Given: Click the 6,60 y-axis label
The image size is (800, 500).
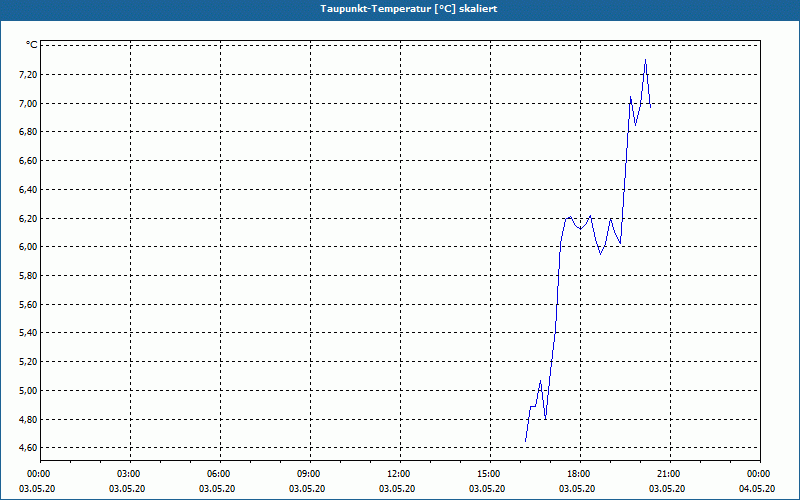Looking at the screenshot, I should tap(29, 161).
